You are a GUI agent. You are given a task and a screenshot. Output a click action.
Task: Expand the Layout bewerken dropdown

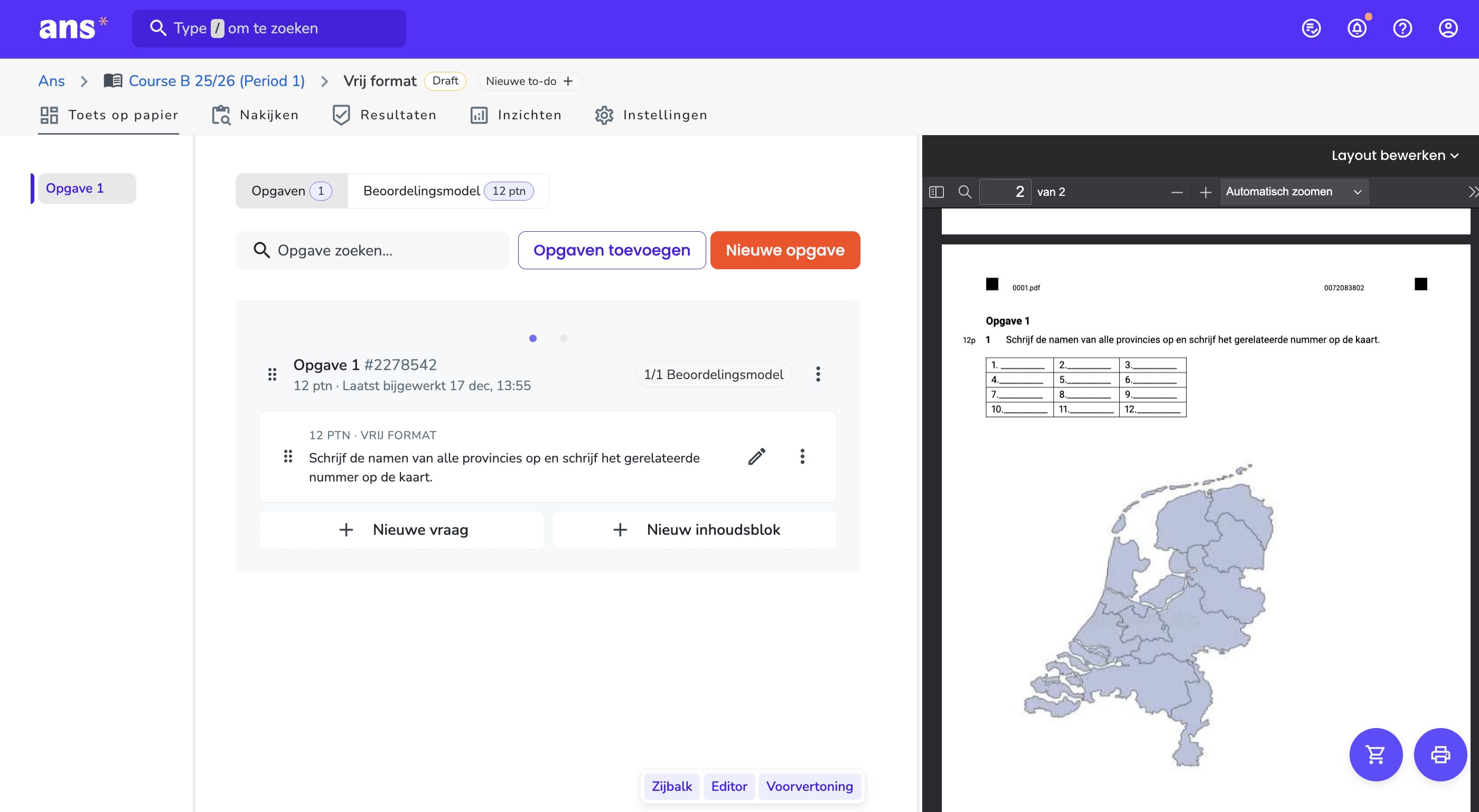[x=1394, y=156]
